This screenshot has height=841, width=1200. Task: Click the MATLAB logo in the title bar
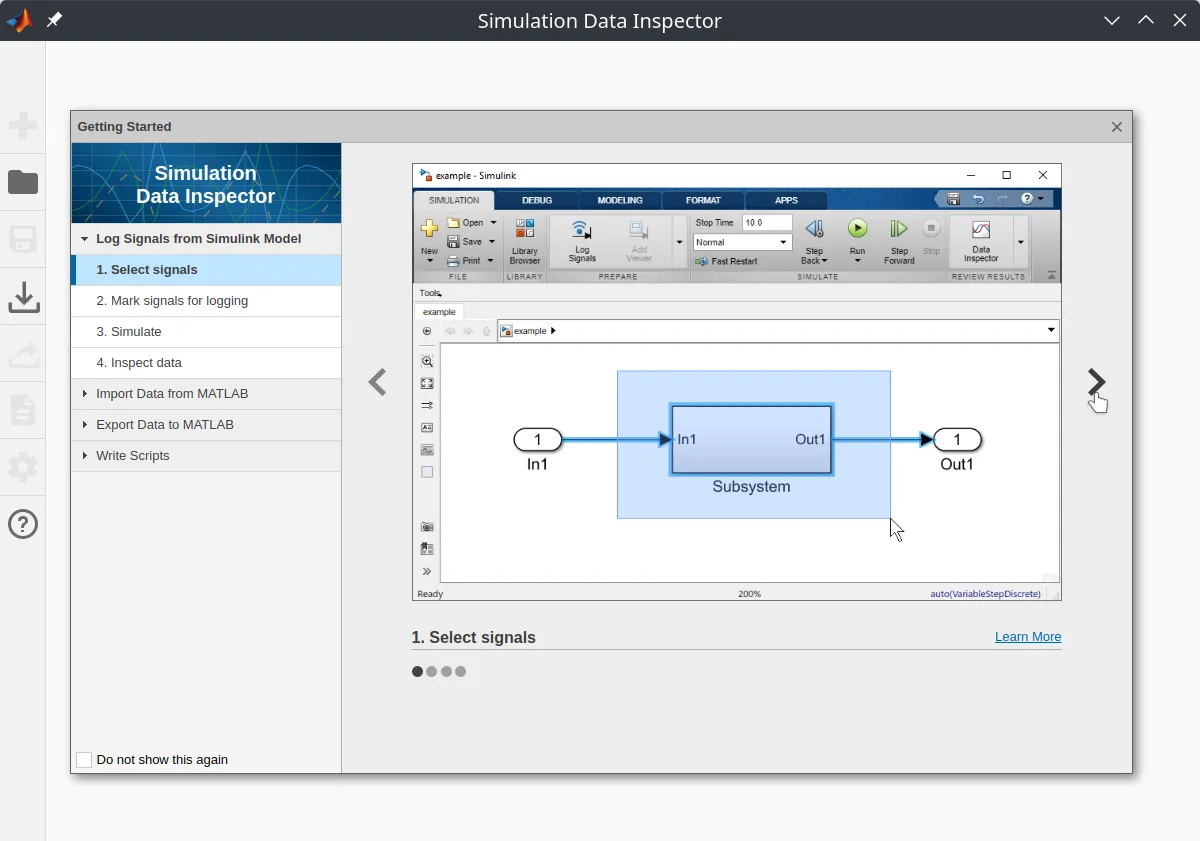point(19,20)
